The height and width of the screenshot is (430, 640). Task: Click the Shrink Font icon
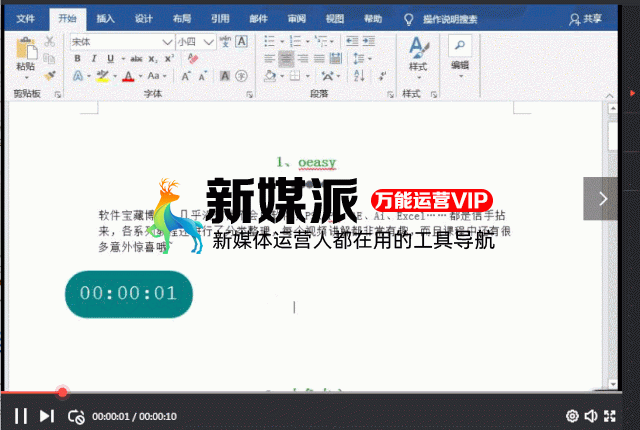click(203, 76)
